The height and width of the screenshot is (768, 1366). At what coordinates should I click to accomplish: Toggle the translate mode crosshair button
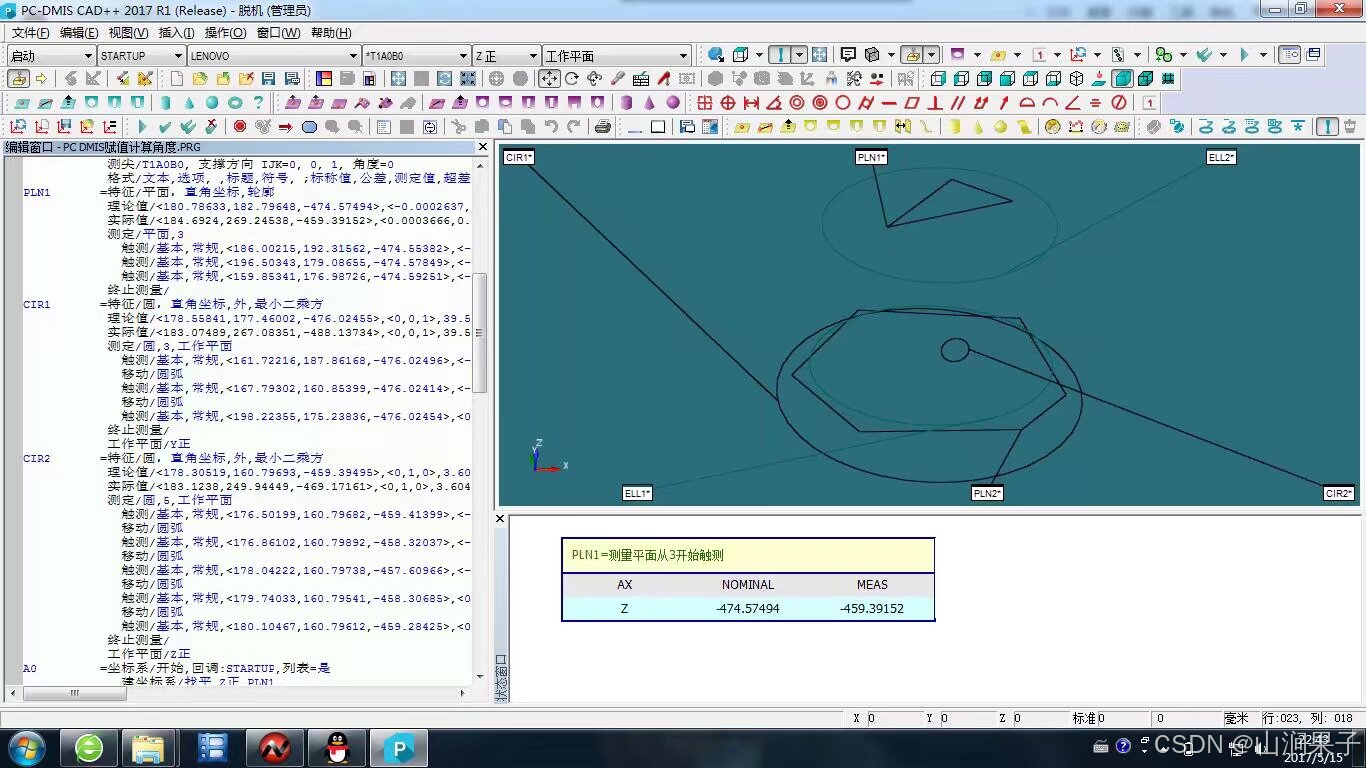(549, 78)
